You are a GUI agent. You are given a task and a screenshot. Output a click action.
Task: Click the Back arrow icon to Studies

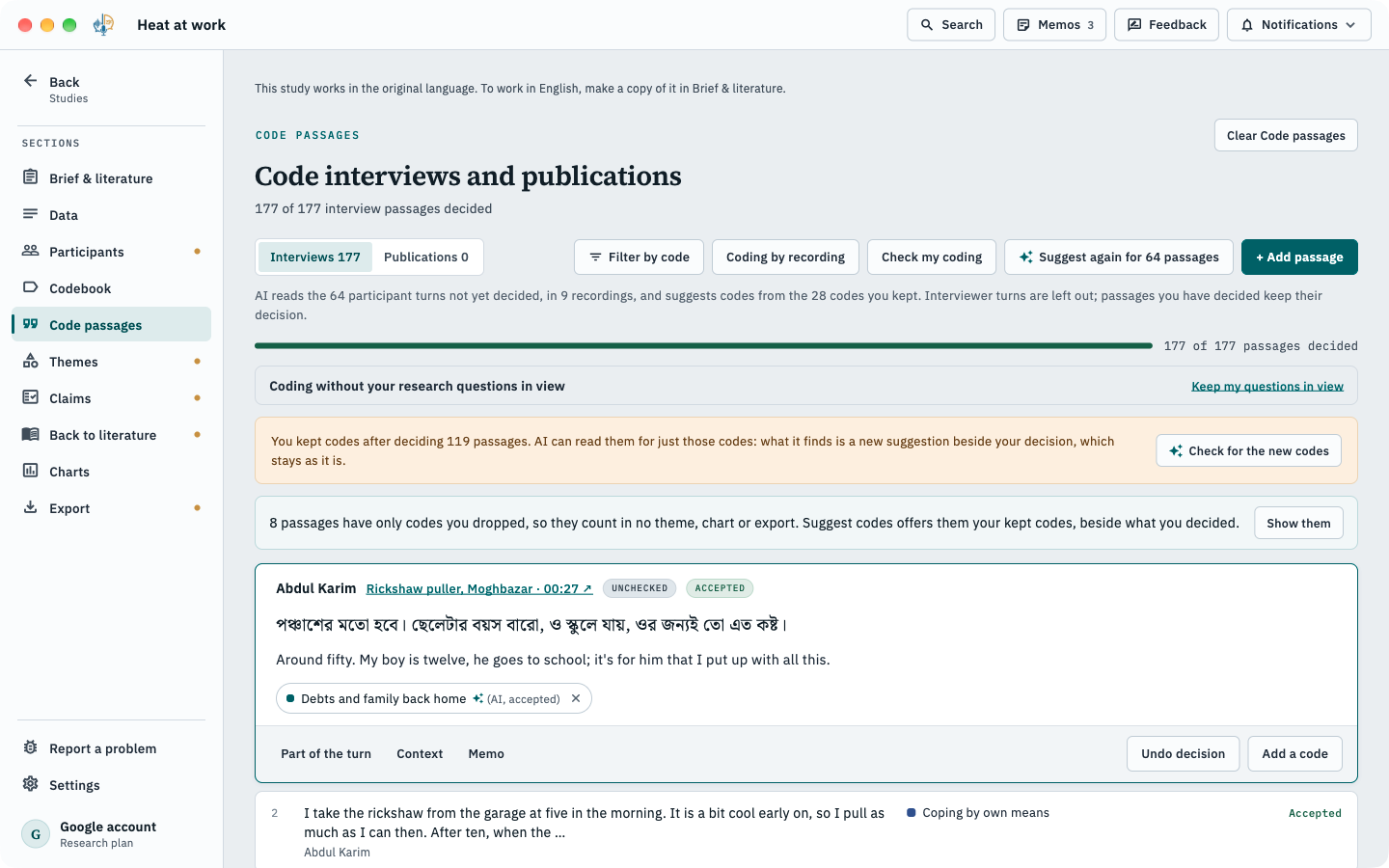31,81
